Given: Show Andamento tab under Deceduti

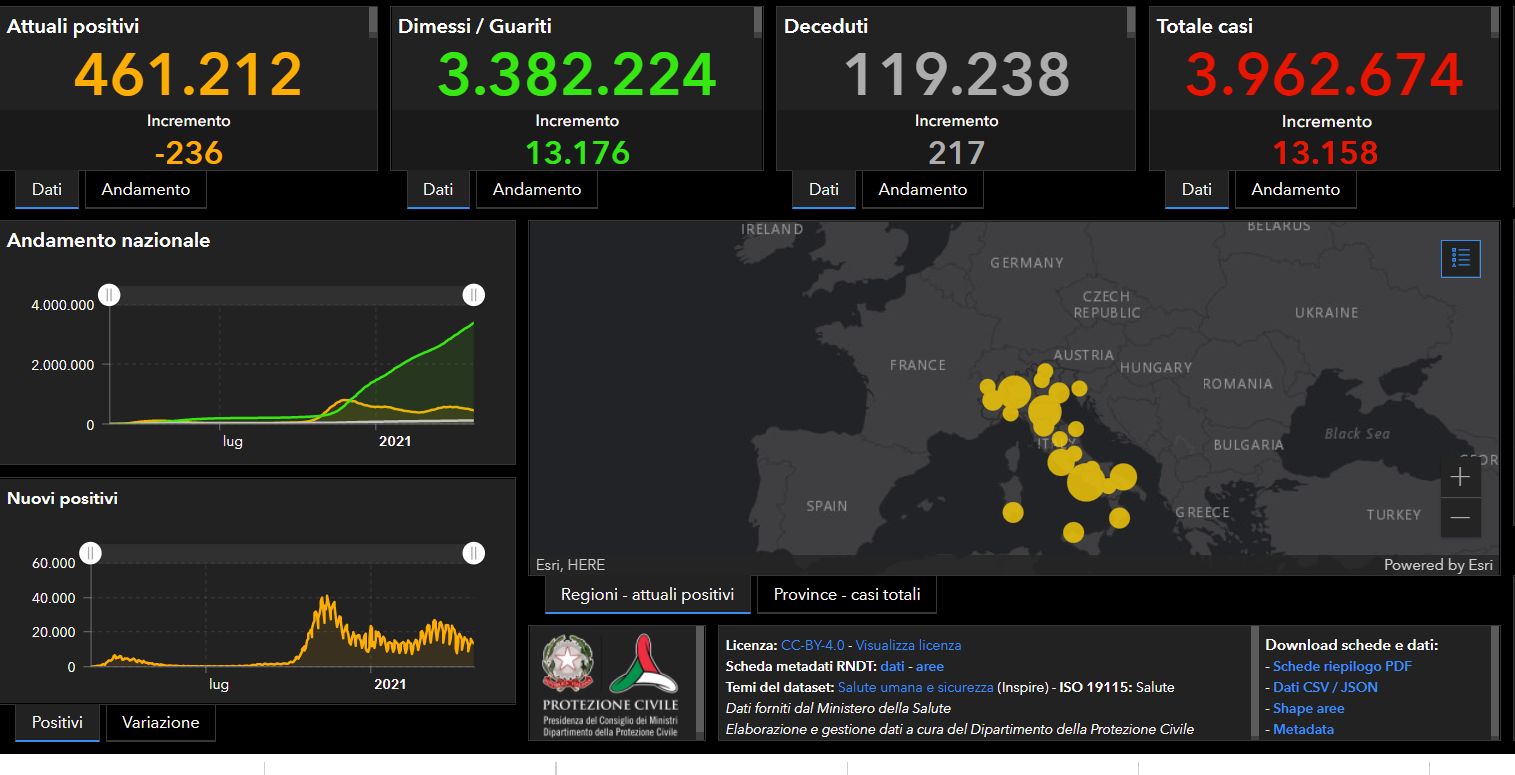Looking at the screenshot, I should pos(922,189).
